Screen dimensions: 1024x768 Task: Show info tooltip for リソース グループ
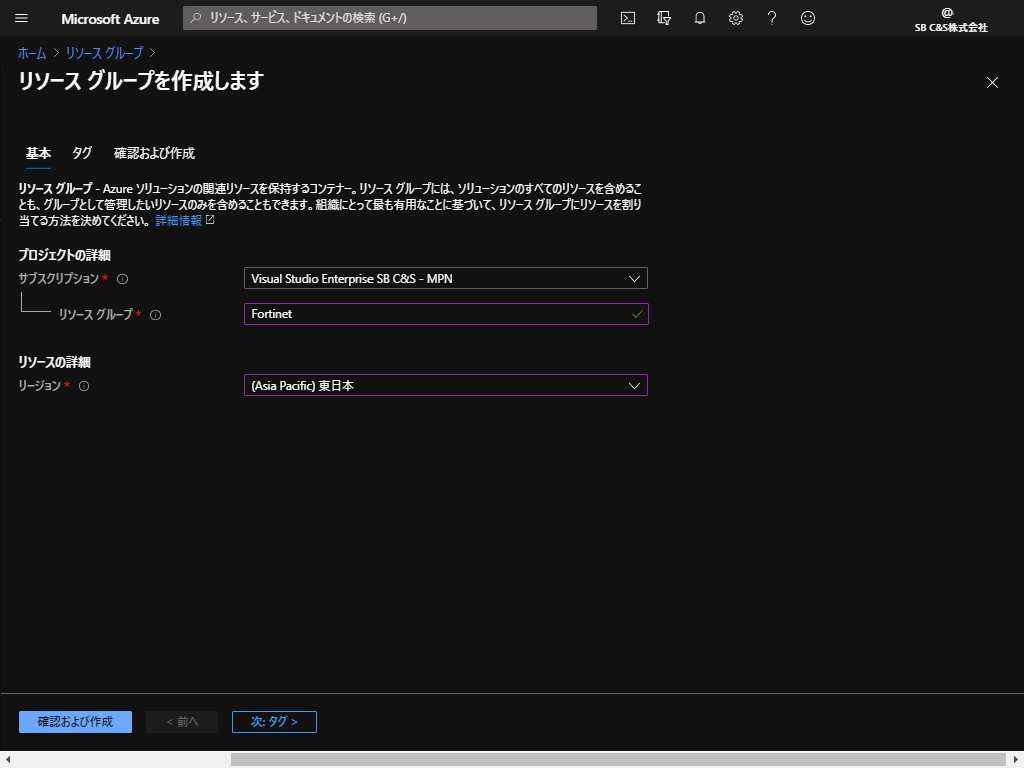coord(155,315)
